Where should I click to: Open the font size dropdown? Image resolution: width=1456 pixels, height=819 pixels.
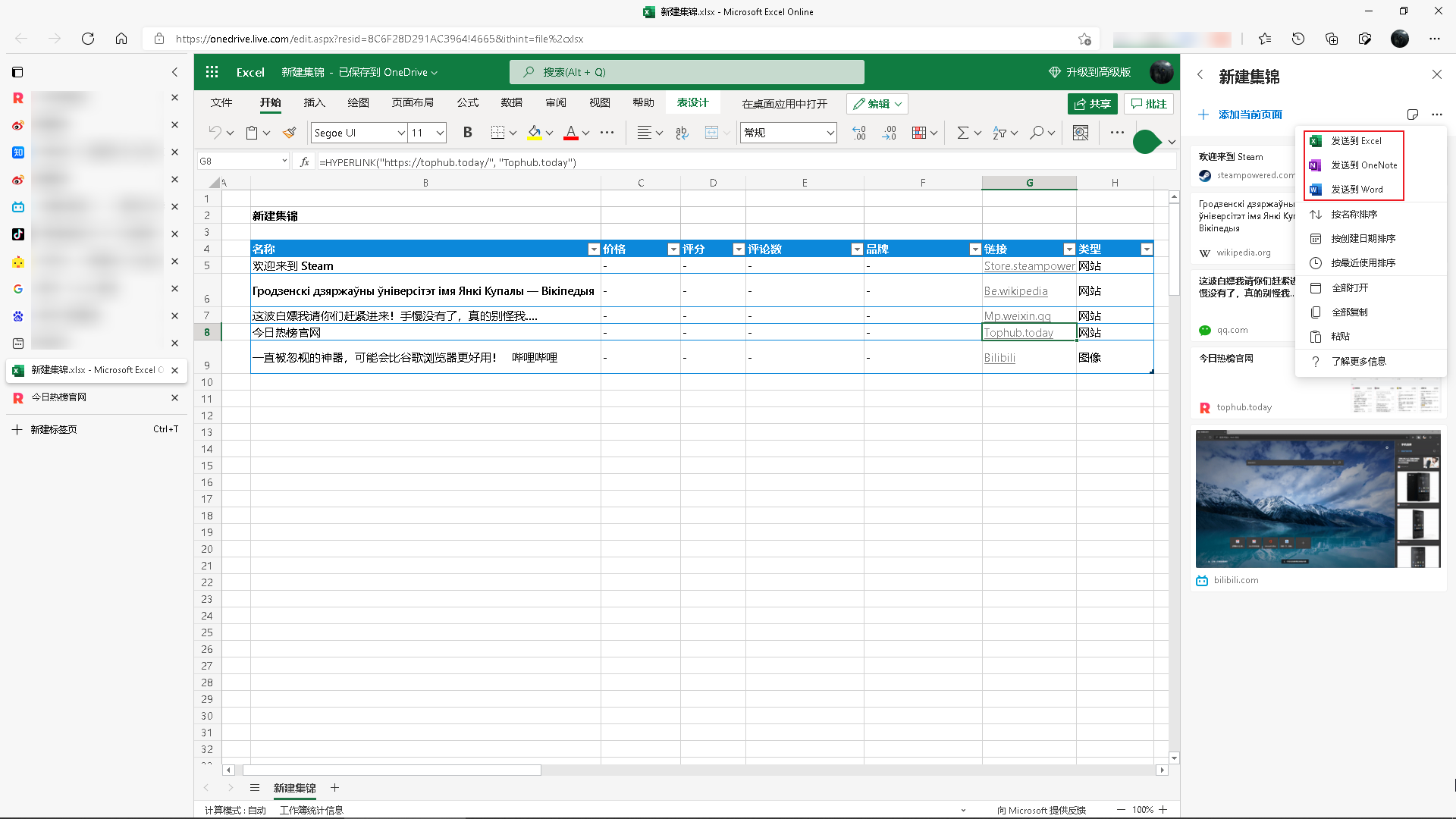coord(440,133)
